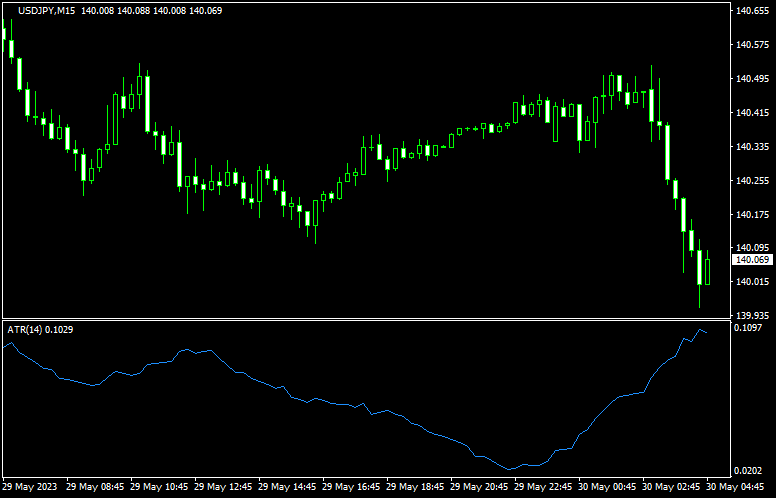Click the 140.095 price axis label
This screenshot has width=776, height=498.
click(x=752, y=247)
